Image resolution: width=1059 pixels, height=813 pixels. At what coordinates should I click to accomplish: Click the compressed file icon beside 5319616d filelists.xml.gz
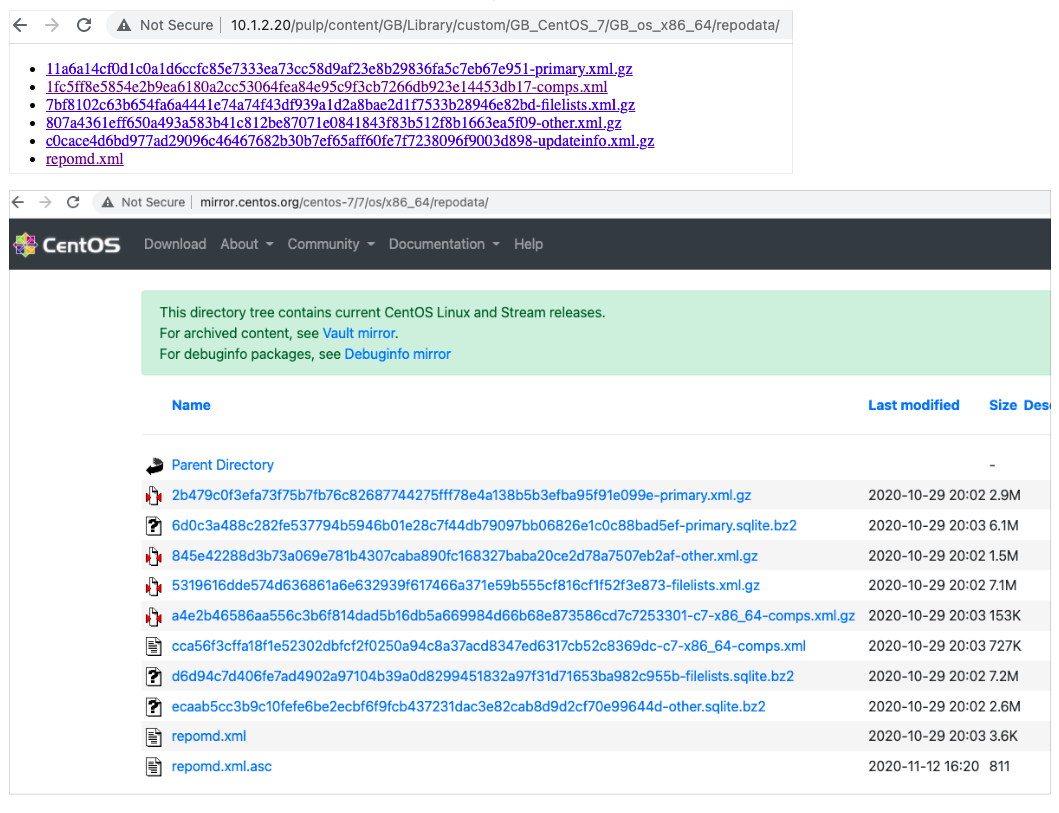click(154, 586)
